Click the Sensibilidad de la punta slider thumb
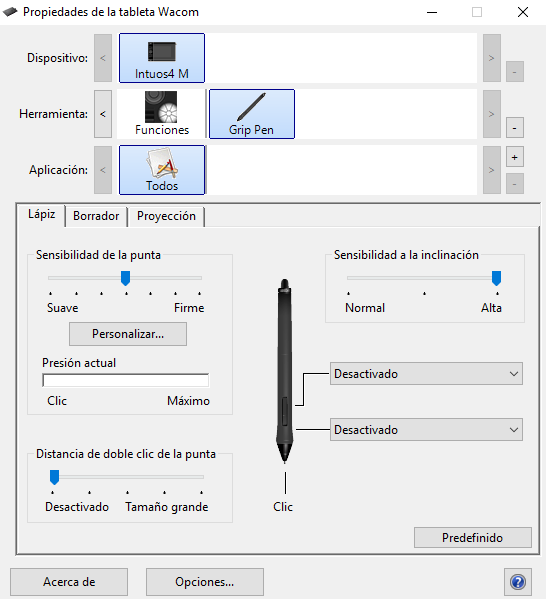 (125, 278)
